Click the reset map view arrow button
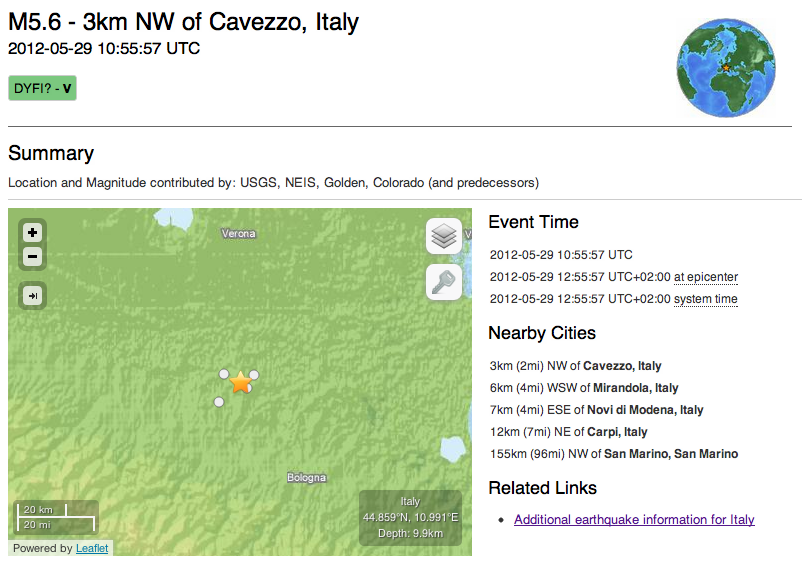 pyautogui.click(x=33, y=295)
